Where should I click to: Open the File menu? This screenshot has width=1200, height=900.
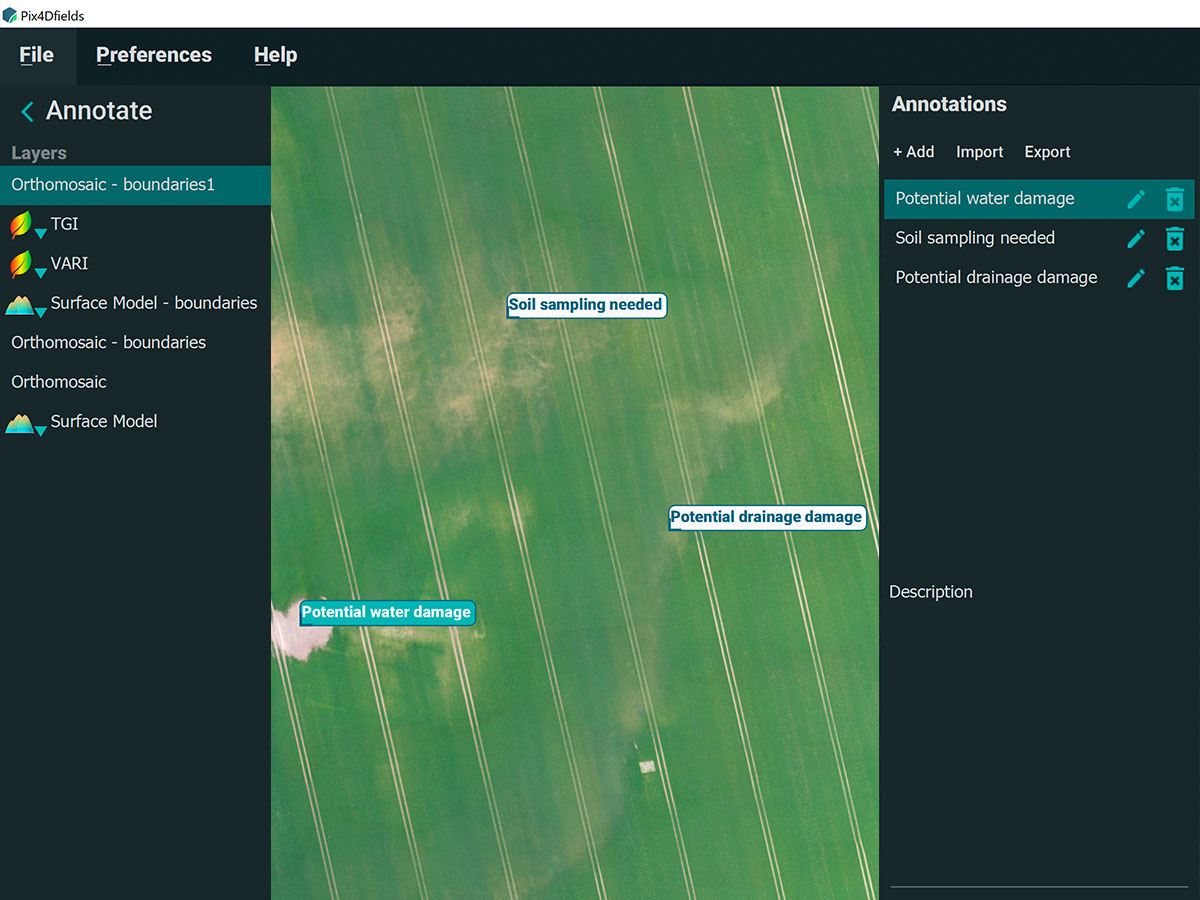[x=37, y=55]
